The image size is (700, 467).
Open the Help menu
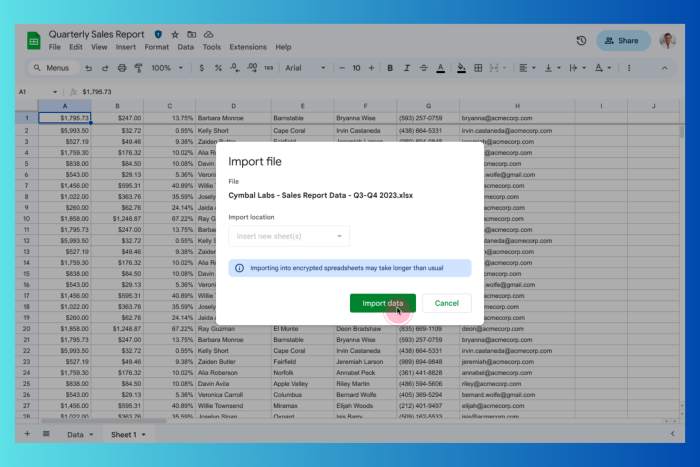pyautogui.click(x=283, y=47)
